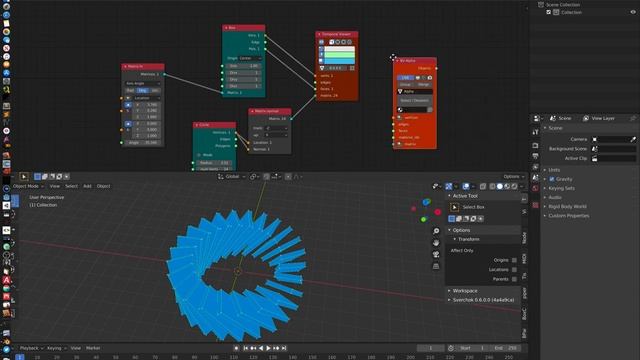Open the Object Mode dropdown

tap(28, 186)
